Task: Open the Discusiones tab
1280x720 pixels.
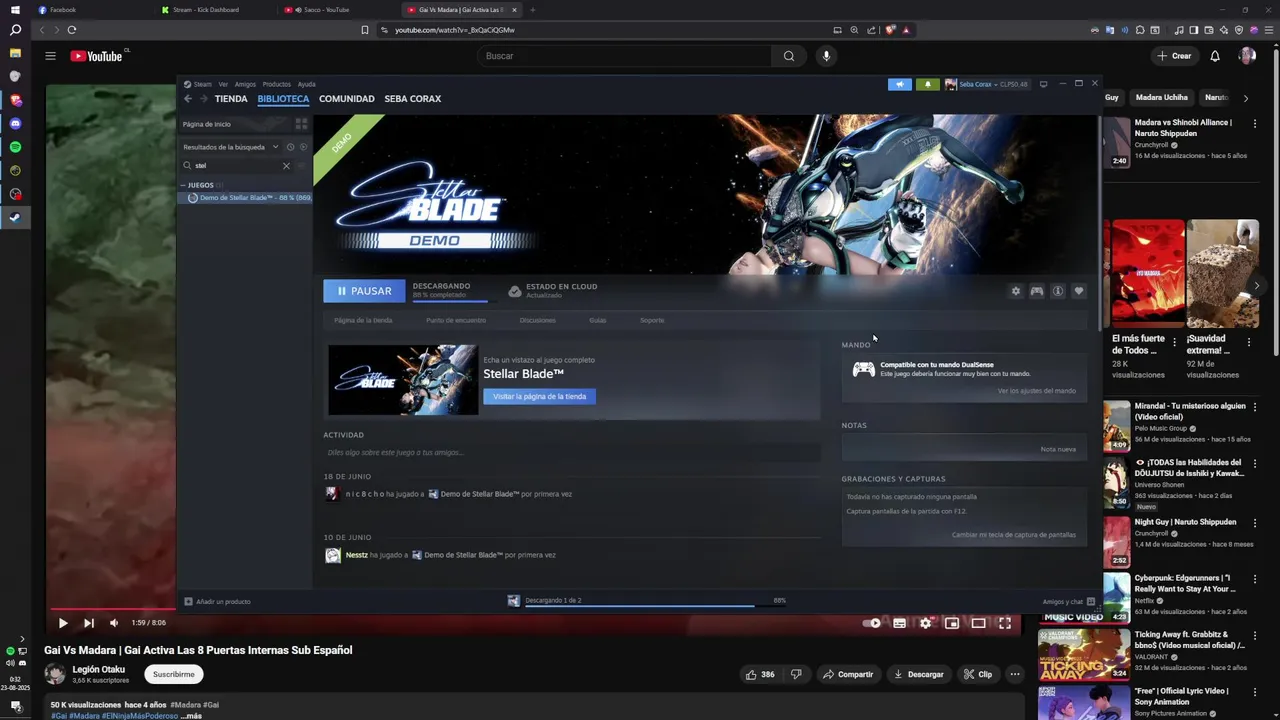Action: tap(537, 320)
